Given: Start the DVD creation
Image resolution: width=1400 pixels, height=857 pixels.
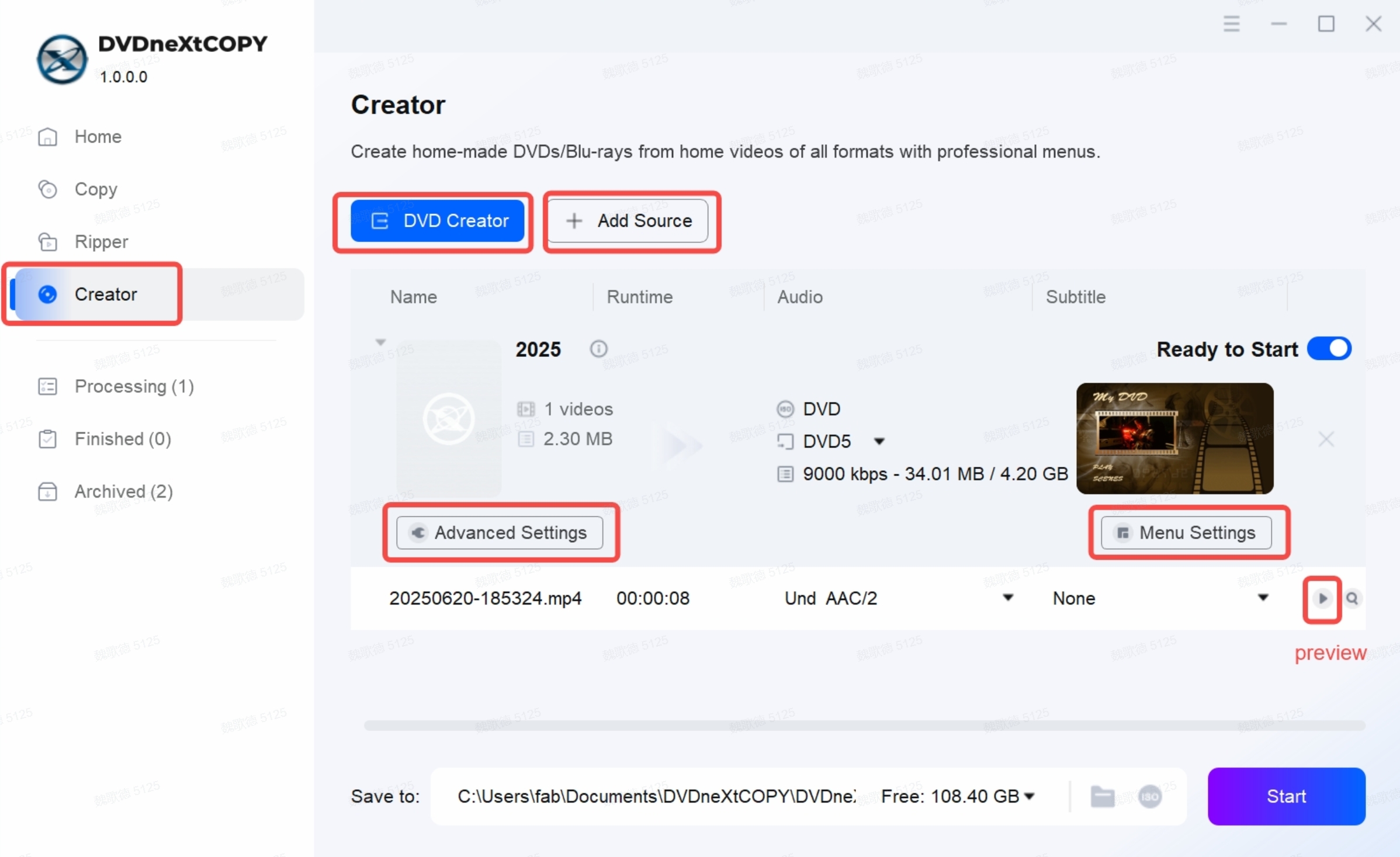Looking at the screenshot, I should pyautogui.click(x=1286, y=796).
